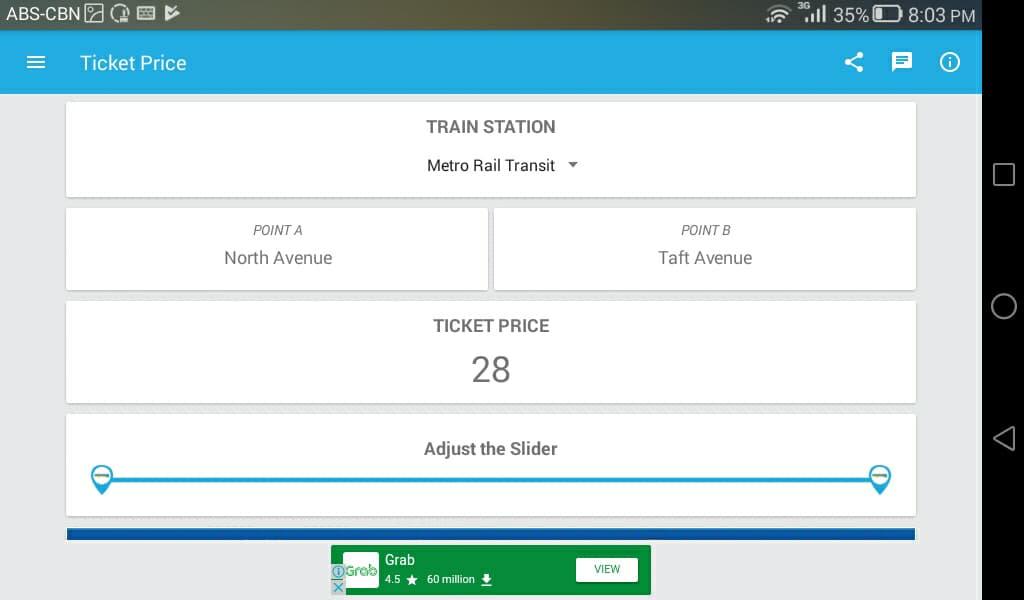Image resolution: width=1024 pixels, height=600 pixels.
Task: Tap the share icon in header
Action: pos(853,62)
